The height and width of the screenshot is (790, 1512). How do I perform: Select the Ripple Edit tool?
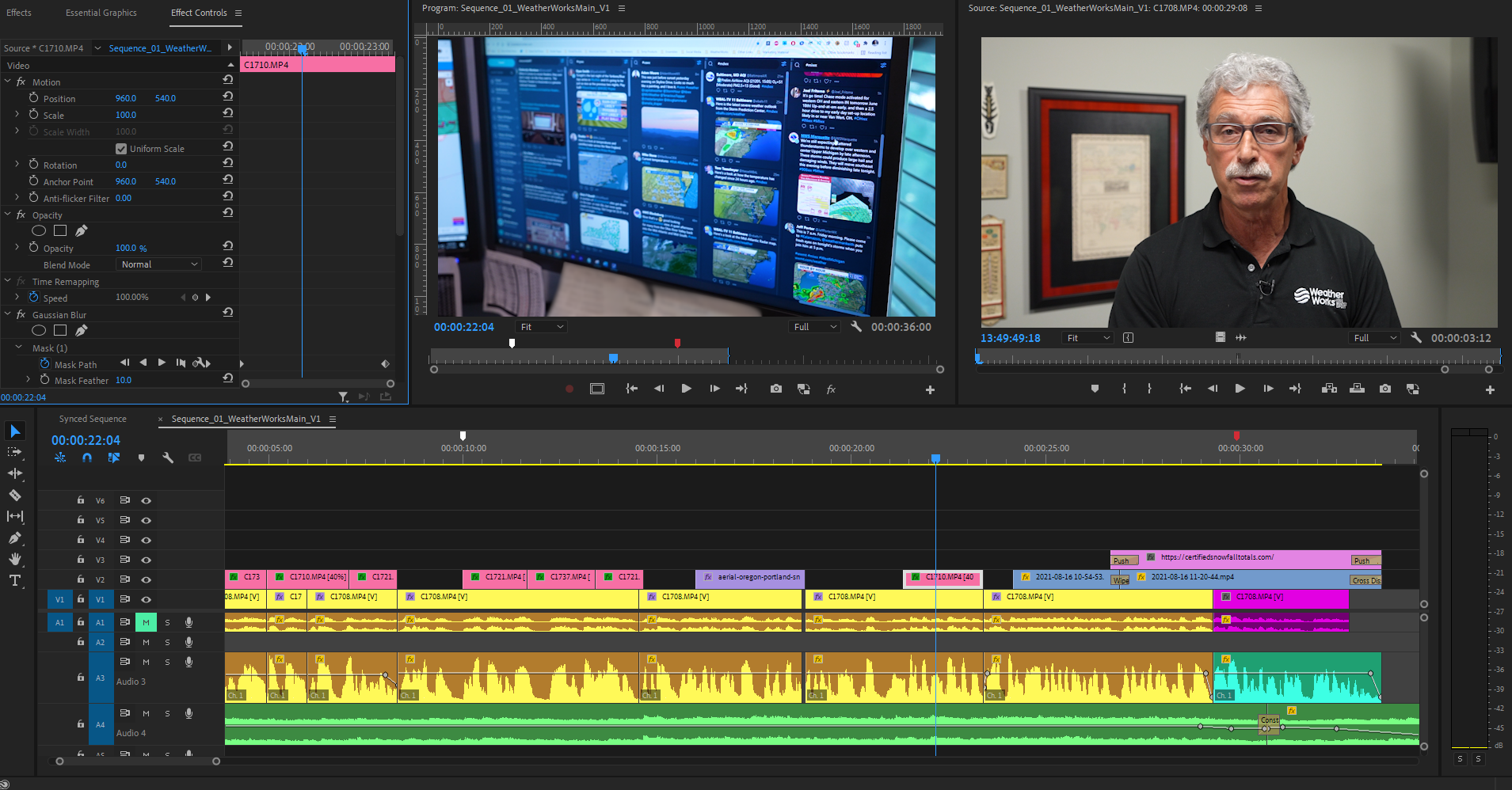coord(15,473)
